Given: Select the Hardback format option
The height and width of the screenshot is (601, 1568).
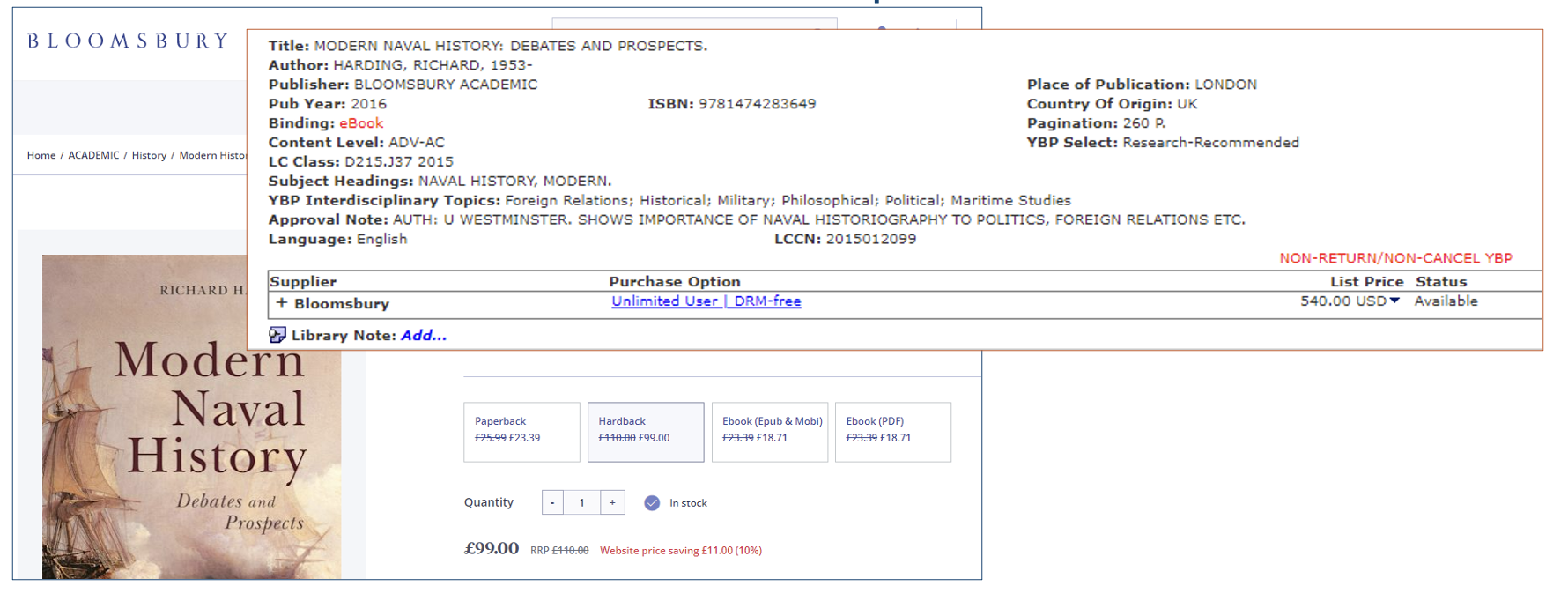Looking at the screenshot, I should coord(646,432).
